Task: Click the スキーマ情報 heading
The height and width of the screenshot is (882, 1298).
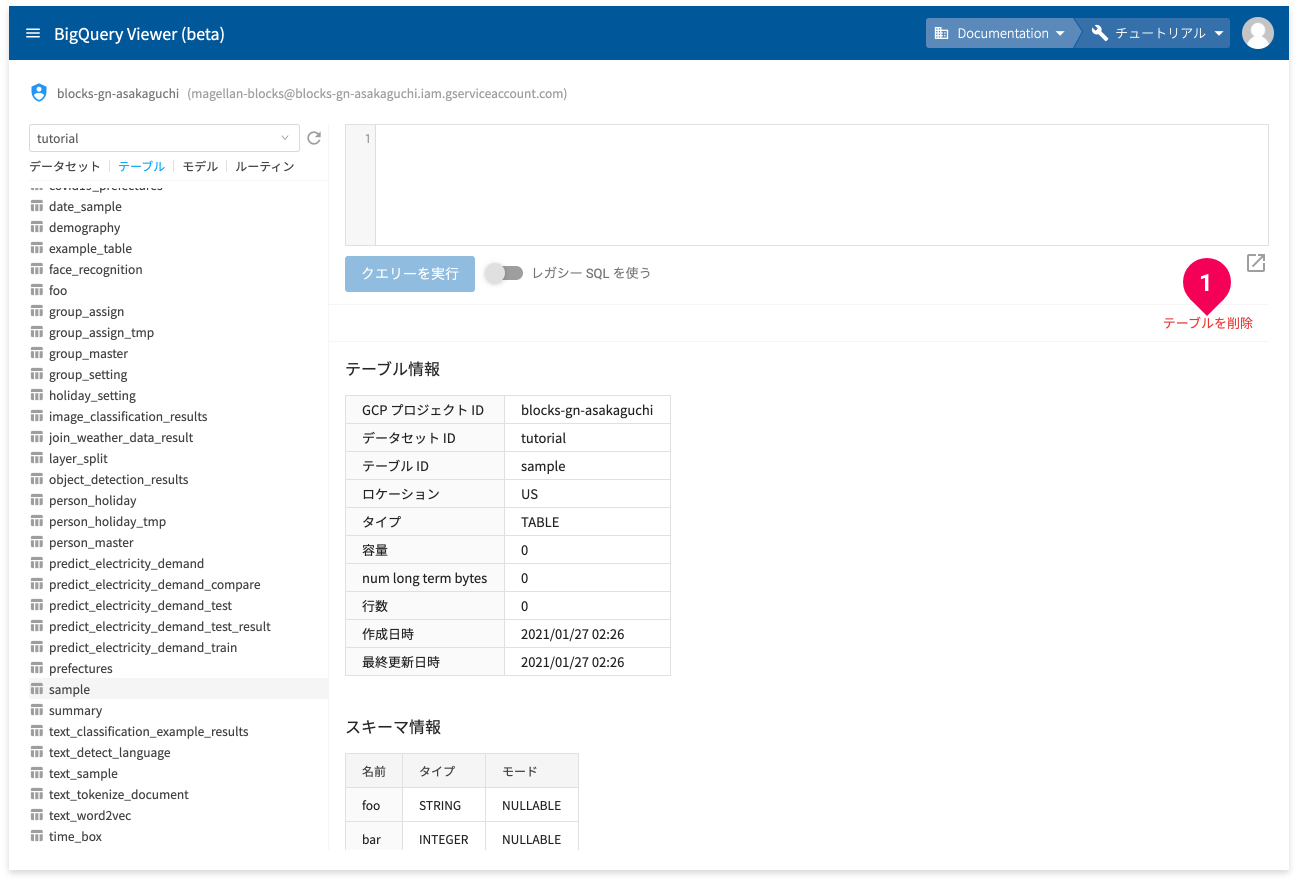Action: point(393,727)
